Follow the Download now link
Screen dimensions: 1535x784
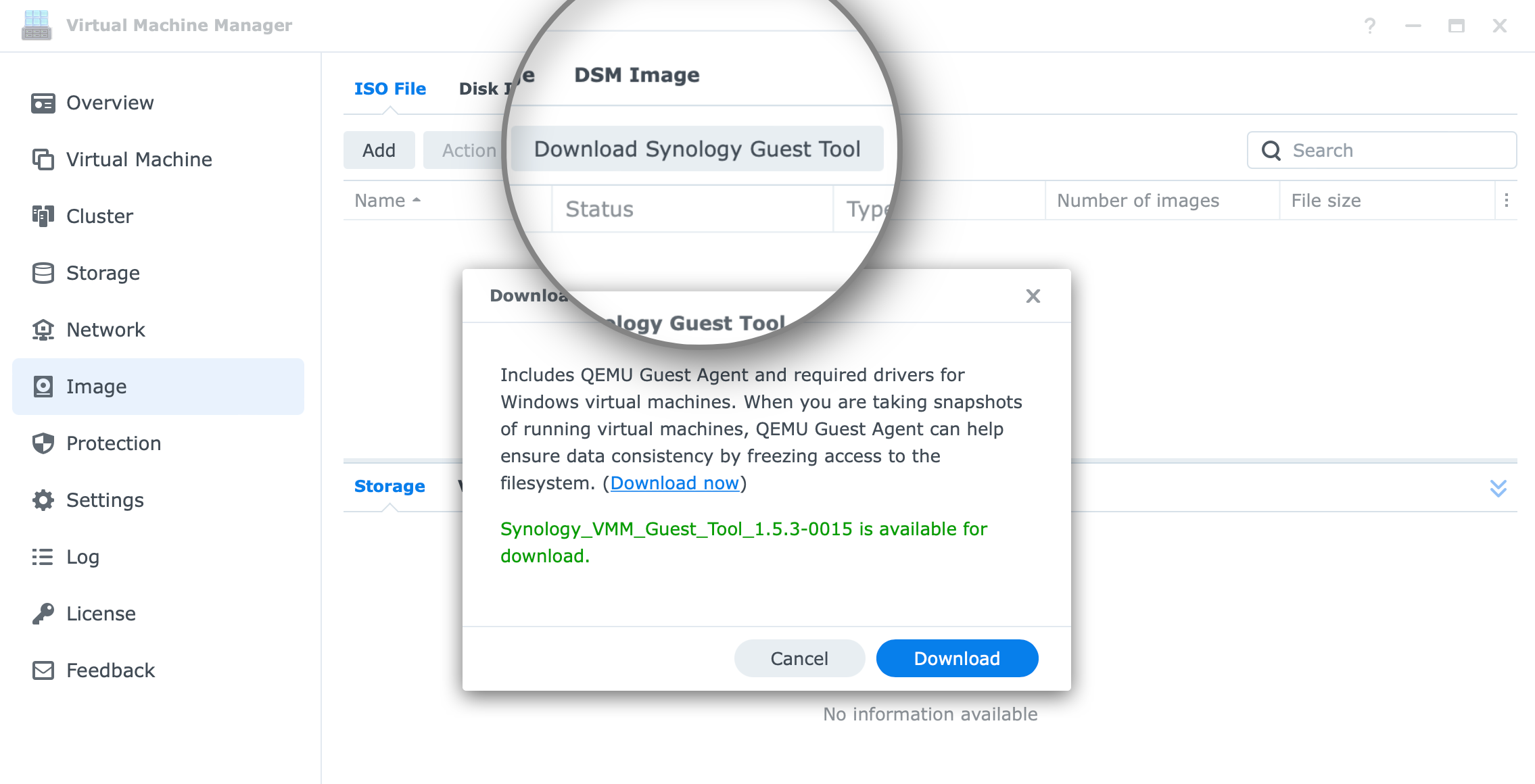tap(674, 483)
